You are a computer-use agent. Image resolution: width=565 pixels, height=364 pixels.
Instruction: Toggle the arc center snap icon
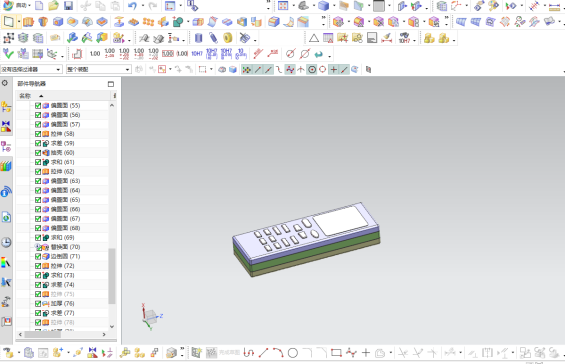(x=312, y=70)
